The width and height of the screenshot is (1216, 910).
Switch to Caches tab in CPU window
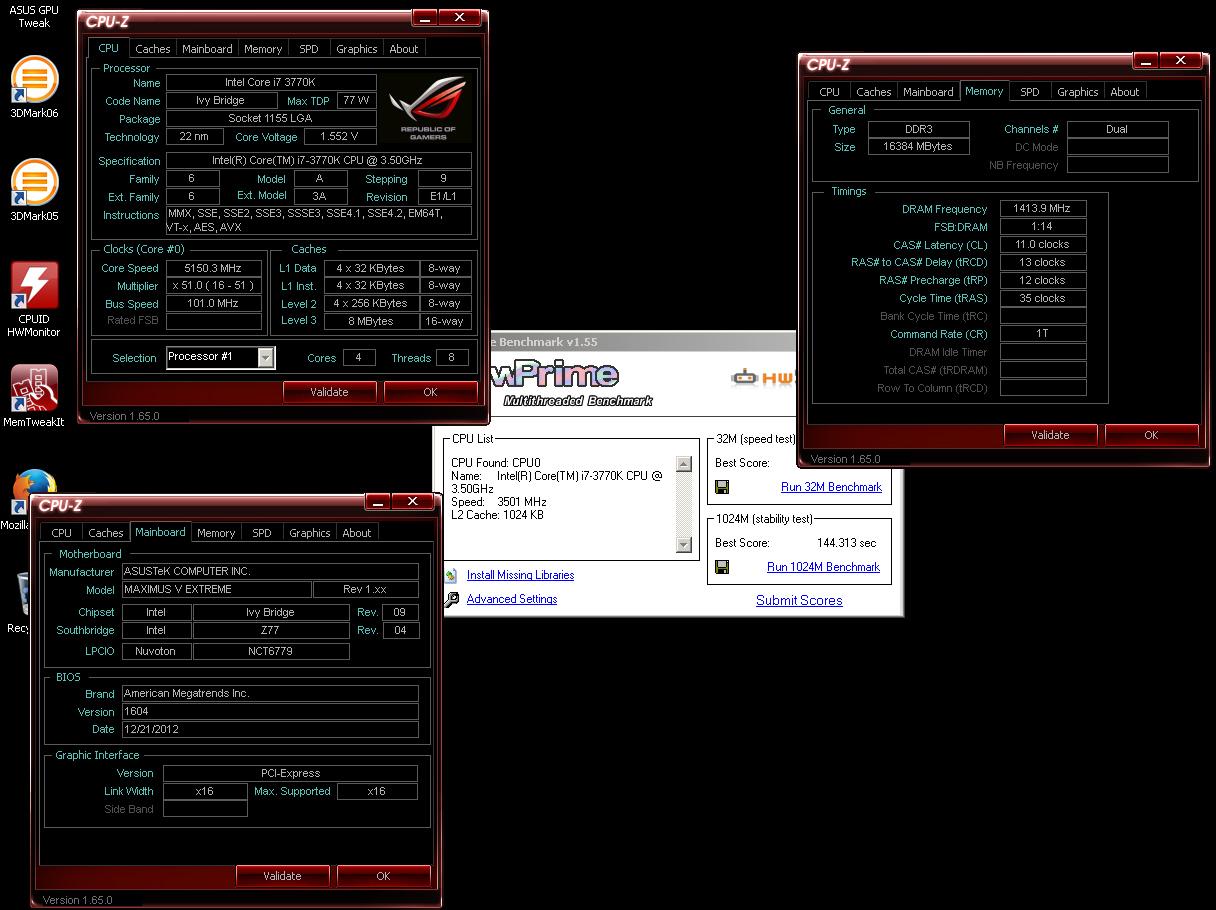(x=153, y=49)
